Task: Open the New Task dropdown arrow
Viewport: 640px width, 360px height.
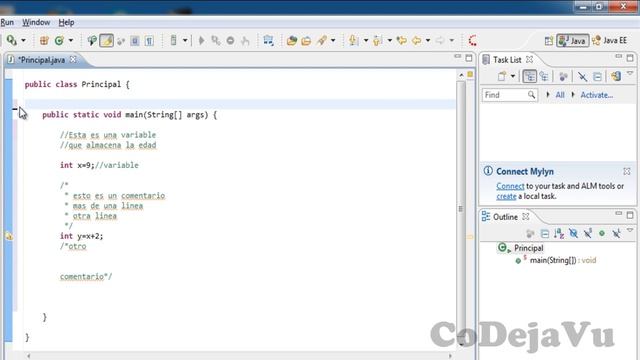Action: pos(513,76)
